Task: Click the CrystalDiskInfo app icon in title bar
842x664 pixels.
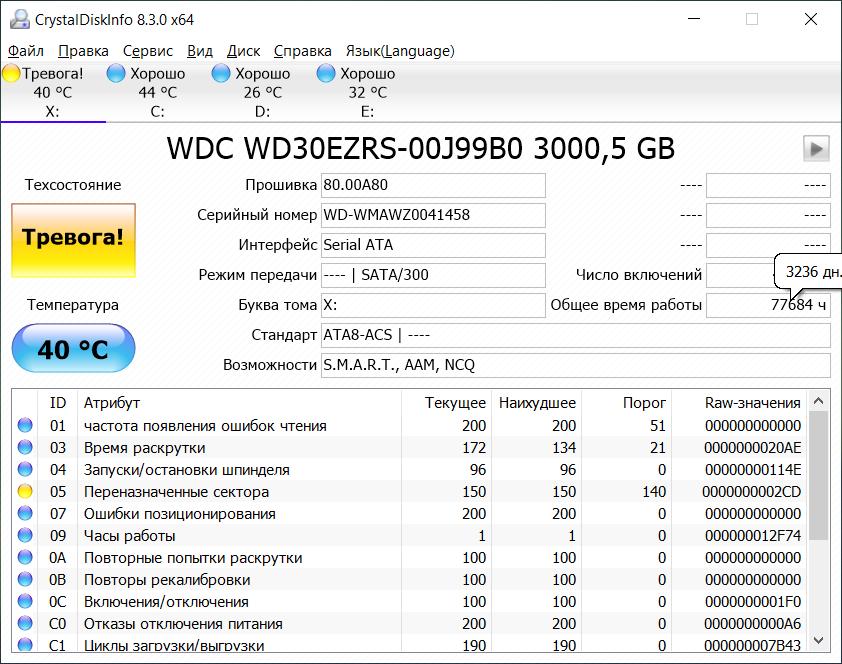Action: coord(20,20)
